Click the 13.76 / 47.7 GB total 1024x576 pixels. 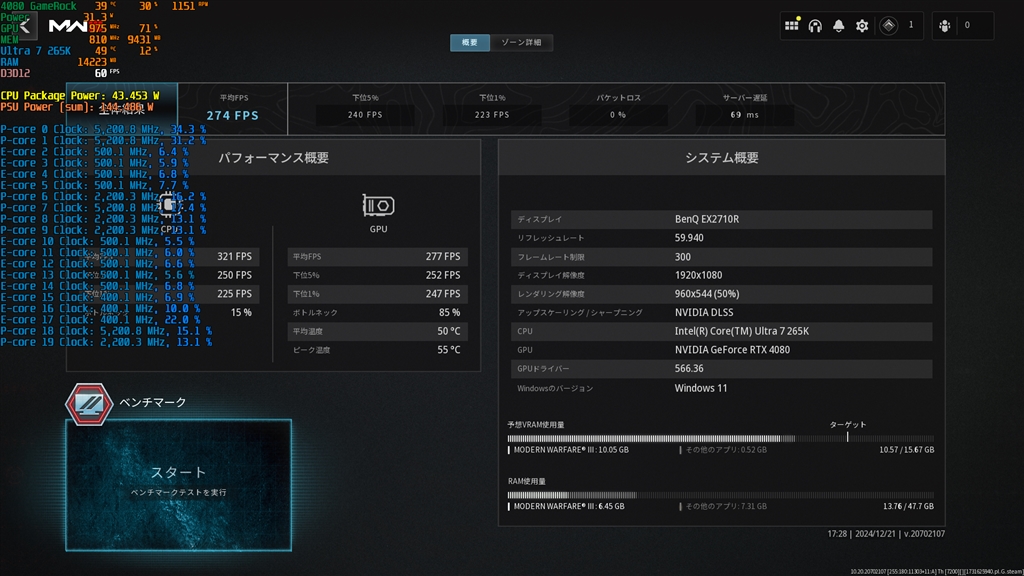pos(908,506)
